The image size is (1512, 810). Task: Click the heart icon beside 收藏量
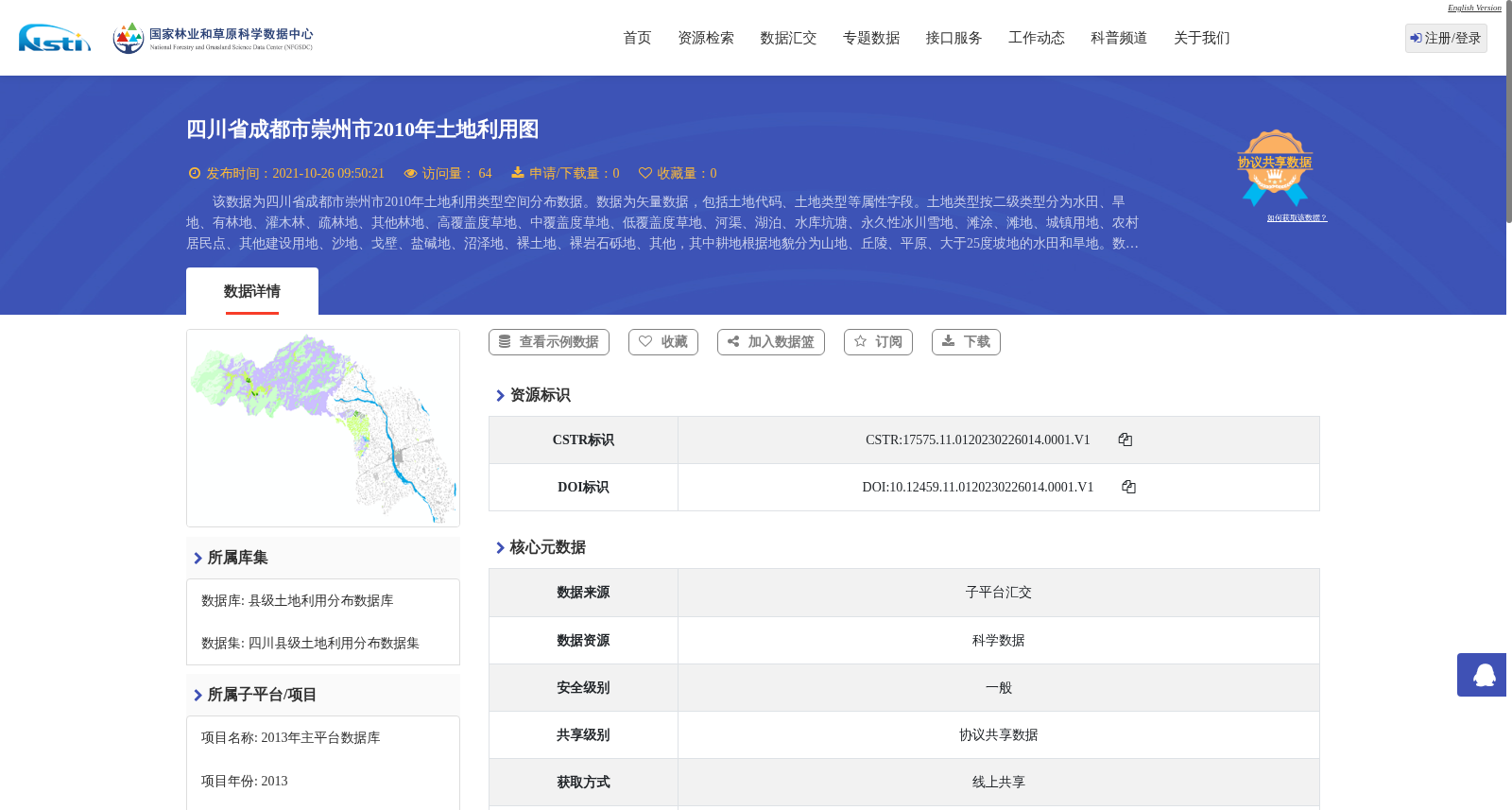pyautogui.click(x=645, y=173)
